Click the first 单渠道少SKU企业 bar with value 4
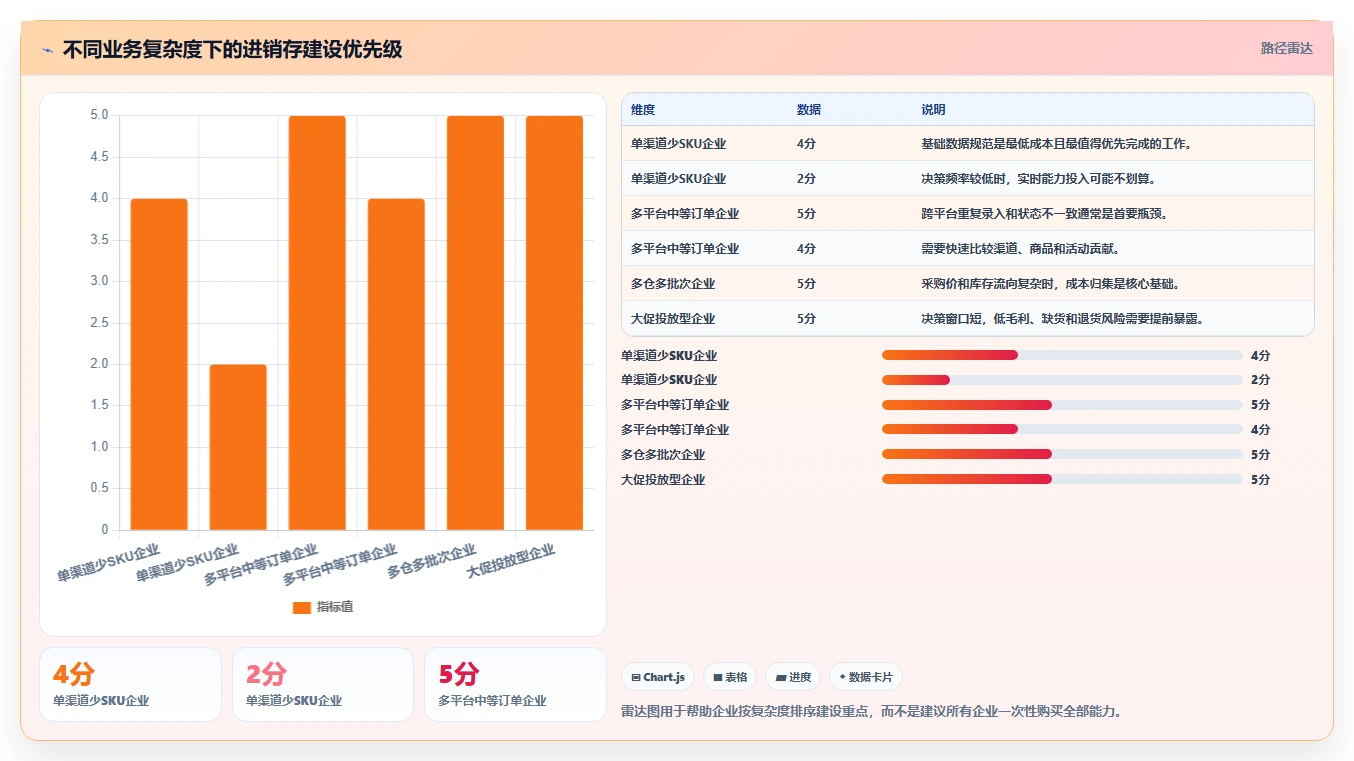1354x761 pixels. (159, 364)
